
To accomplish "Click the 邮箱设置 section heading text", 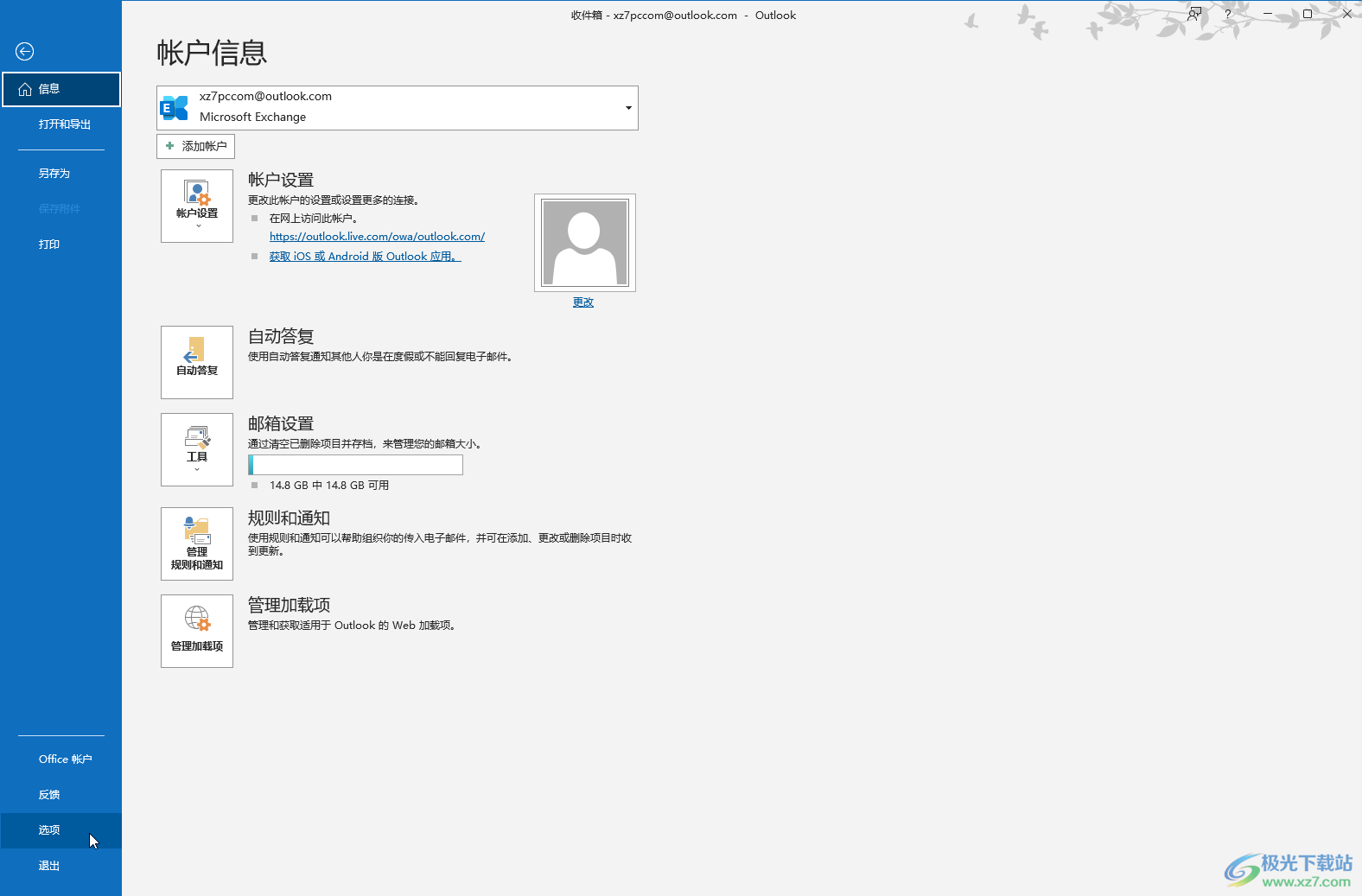I will pos(281,423).
